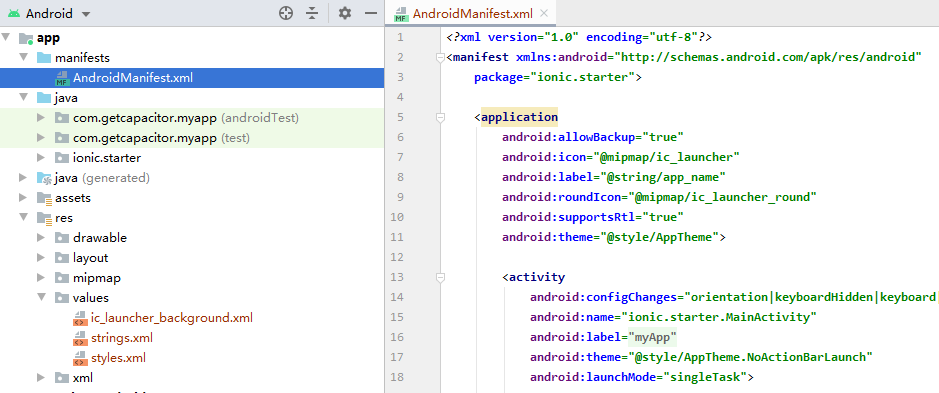
Task: Click the android:configChanges attribute line
Action: click(x=734, y=297)
